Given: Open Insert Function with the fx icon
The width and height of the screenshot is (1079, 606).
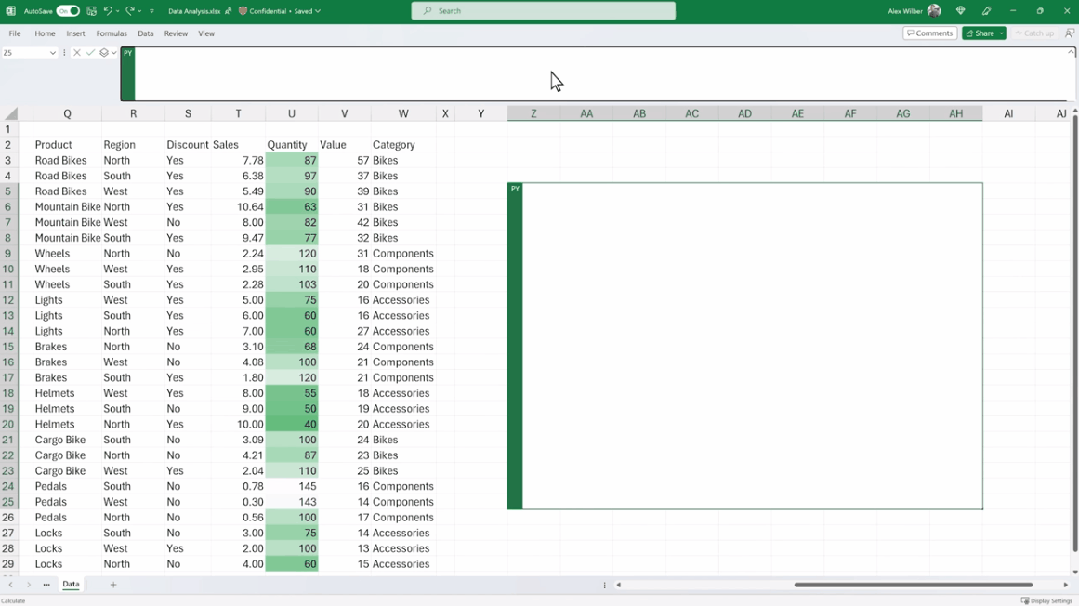Looking at the screenshot, I should click(101, 53).
